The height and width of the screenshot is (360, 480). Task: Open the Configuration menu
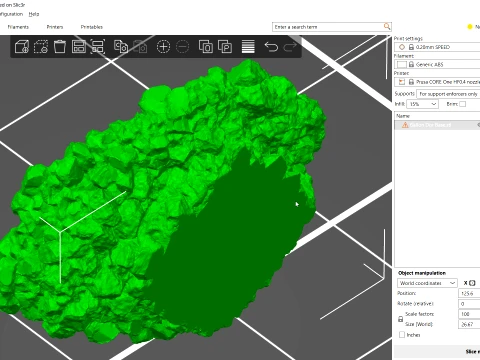point(11,14)
